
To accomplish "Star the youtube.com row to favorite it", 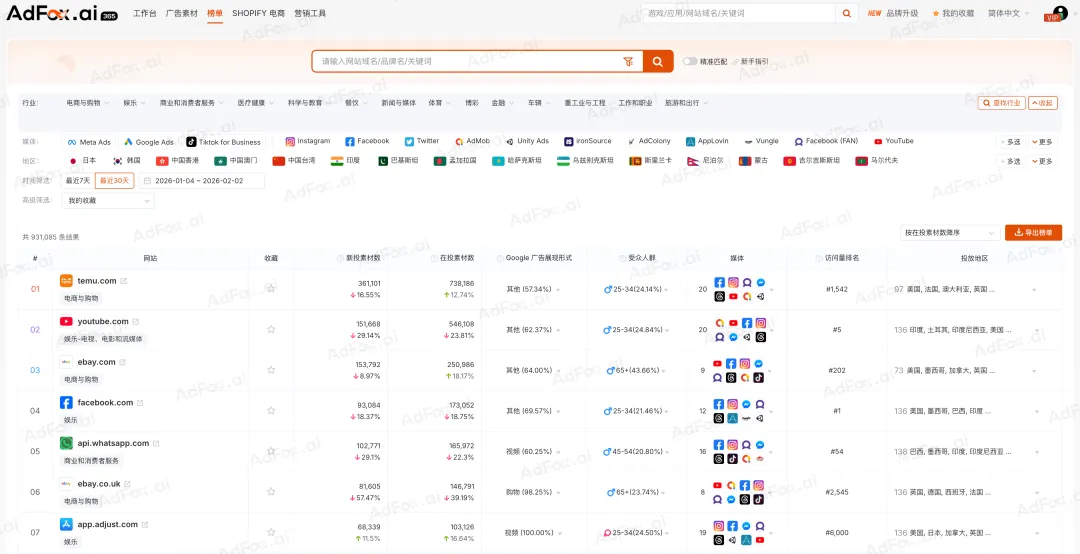I will tap(271, 329).
